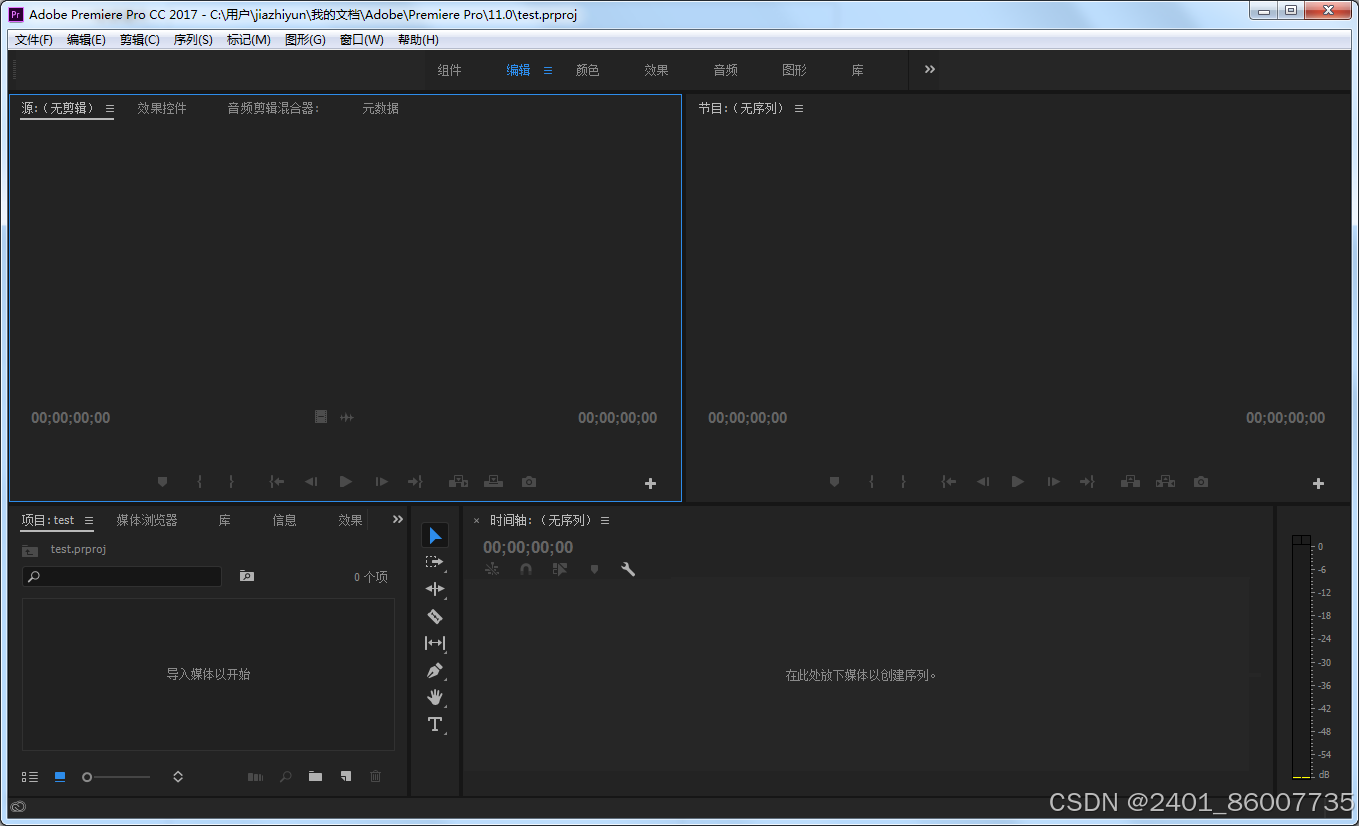1359x826 pixels.
Task: Select the Pen tool
Action: click(x=435, y=670)
